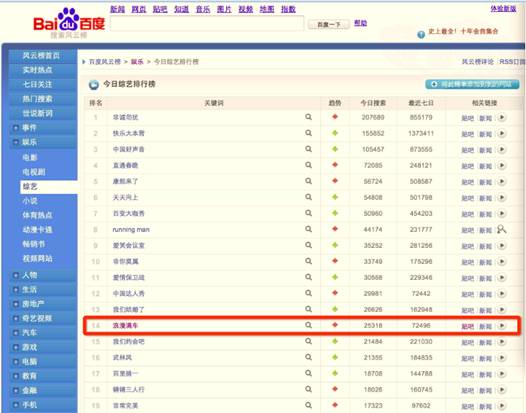Open the 音乐 tab in top navigation

(203, 9)
